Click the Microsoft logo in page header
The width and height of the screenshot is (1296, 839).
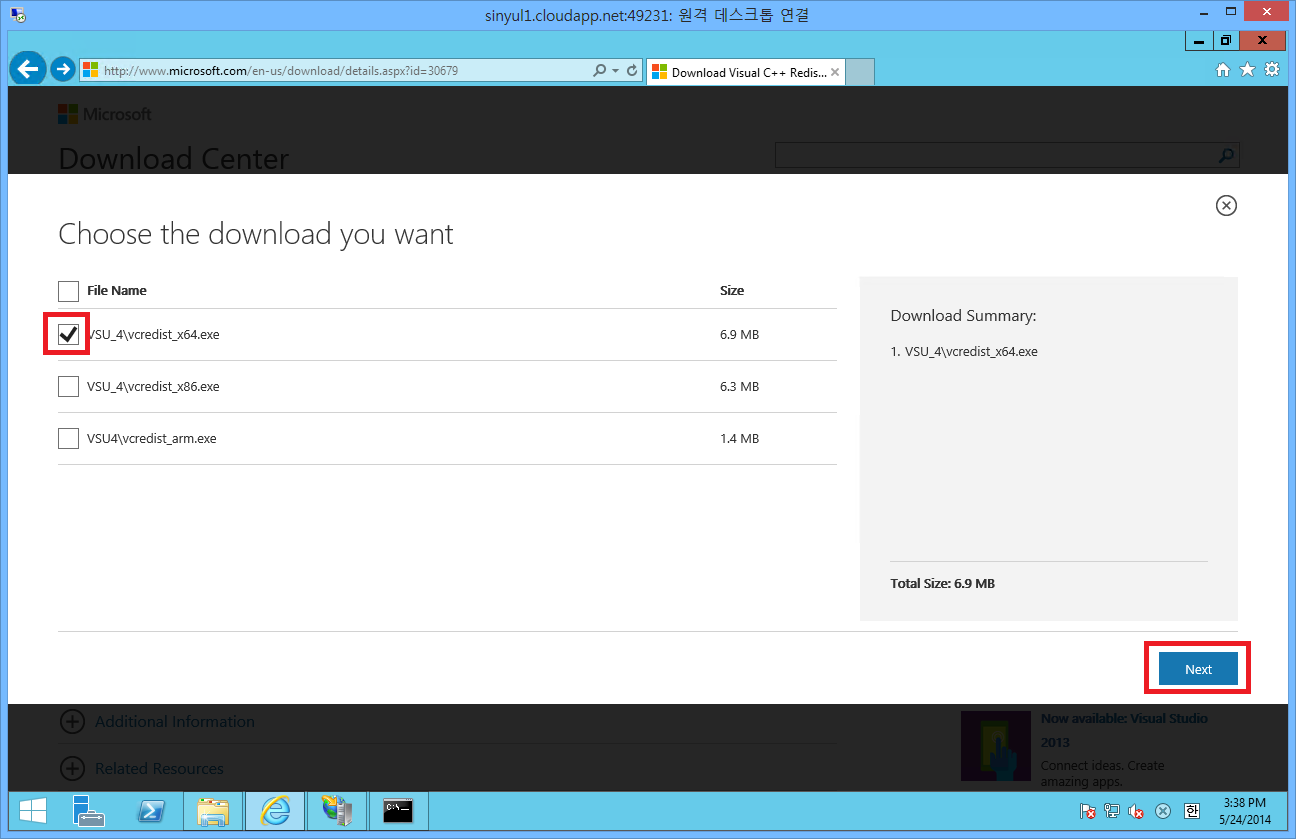[105, 114]
